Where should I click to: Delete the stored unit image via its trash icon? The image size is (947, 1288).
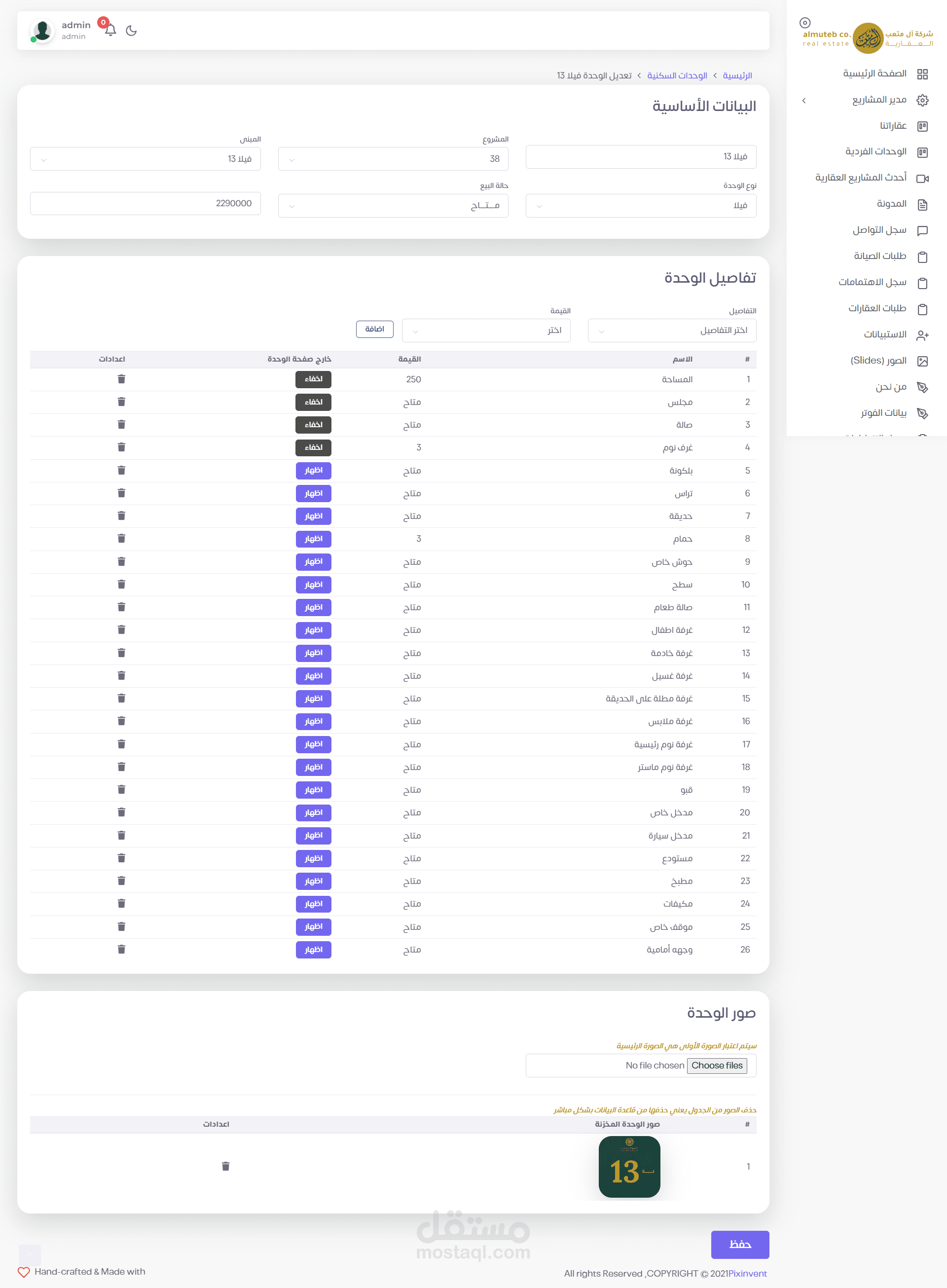coord(225,1166)
